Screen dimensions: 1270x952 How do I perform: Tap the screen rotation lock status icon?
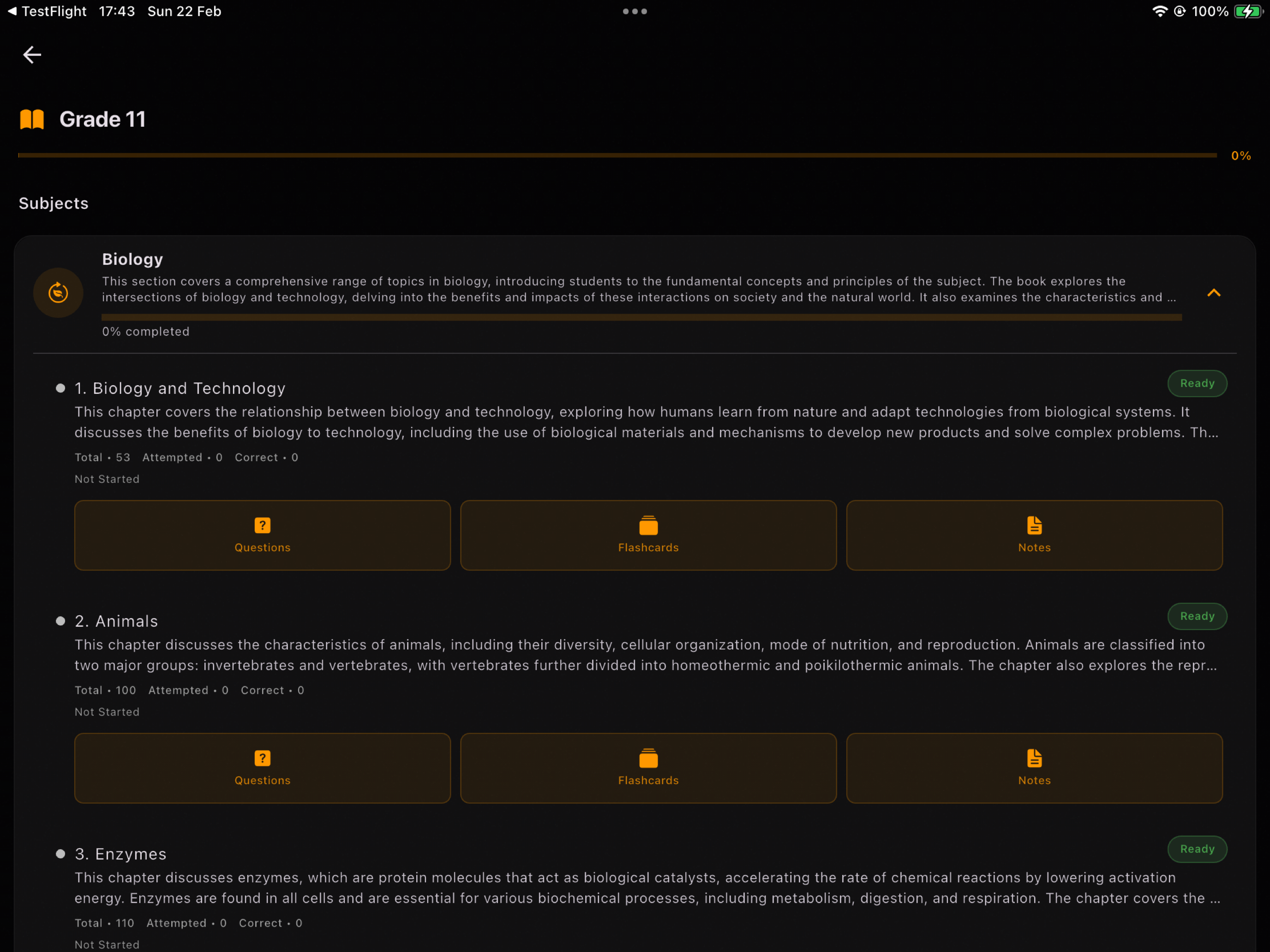1179,12
